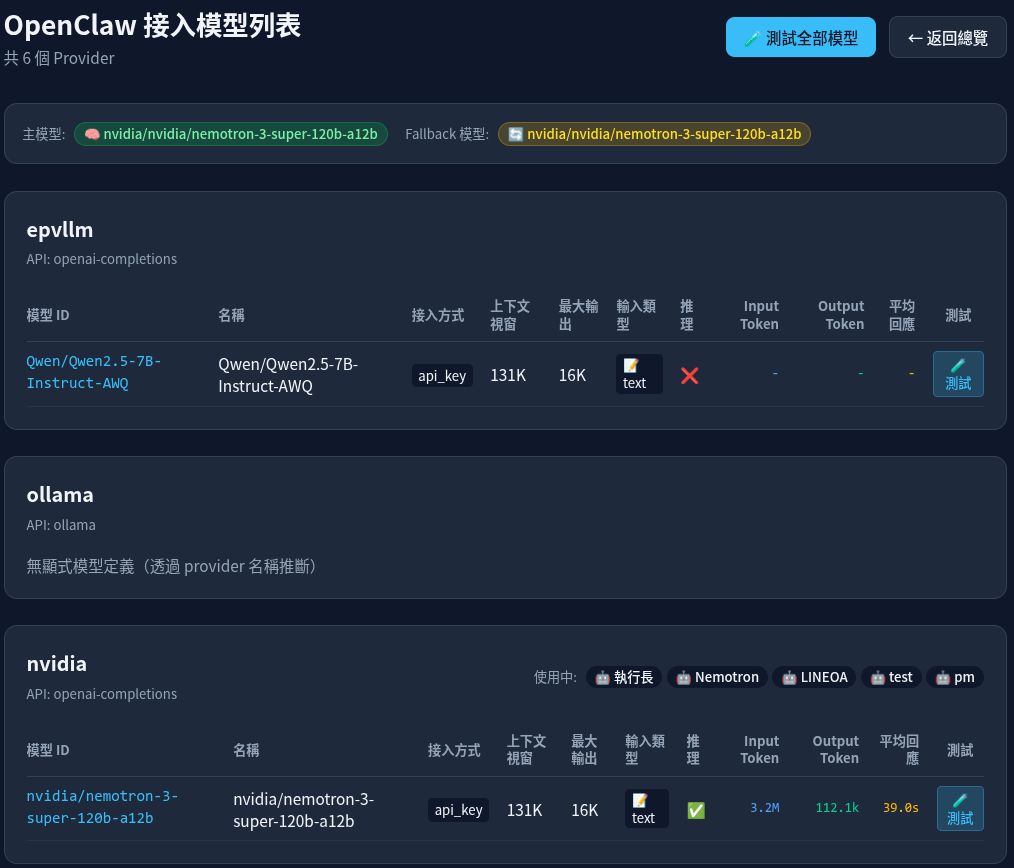Viewport: 1014px width, 868px height.
Task: Click the Qwen/Qwen2.5-7B-Instruct-AWQ name cell
Action: click(288, 375)
